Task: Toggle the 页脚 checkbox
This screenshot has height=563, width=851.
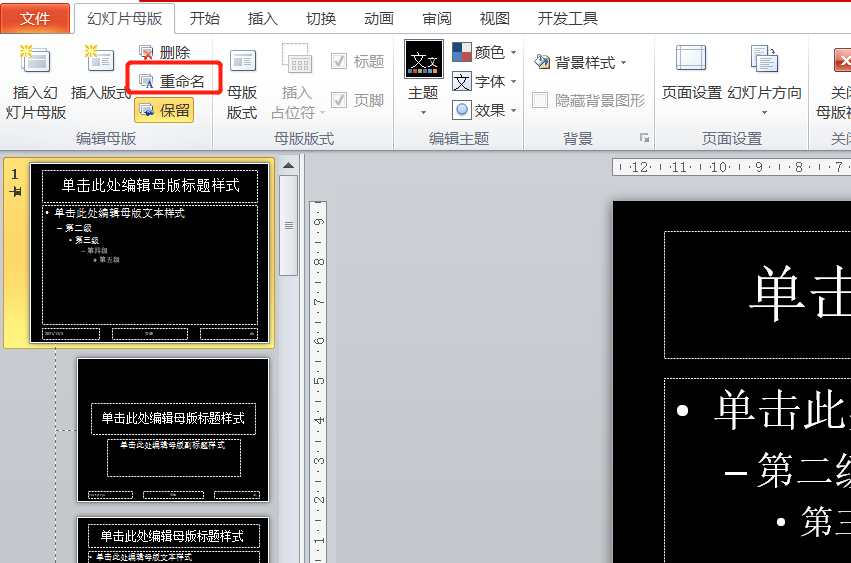Action: click(340, 100)
